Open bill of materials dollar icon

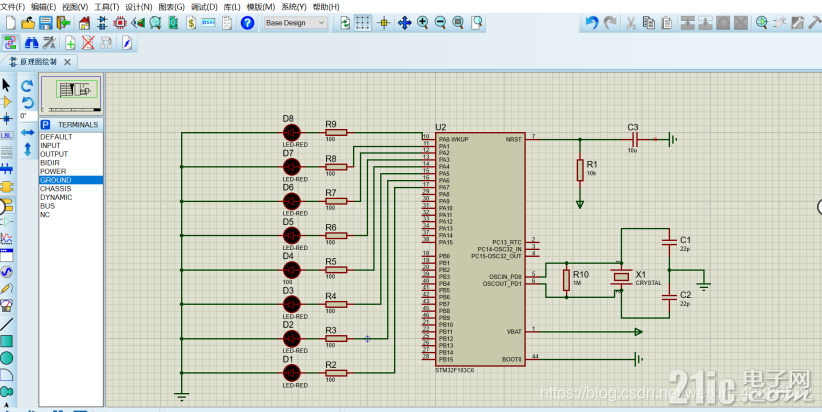[191, 23]
